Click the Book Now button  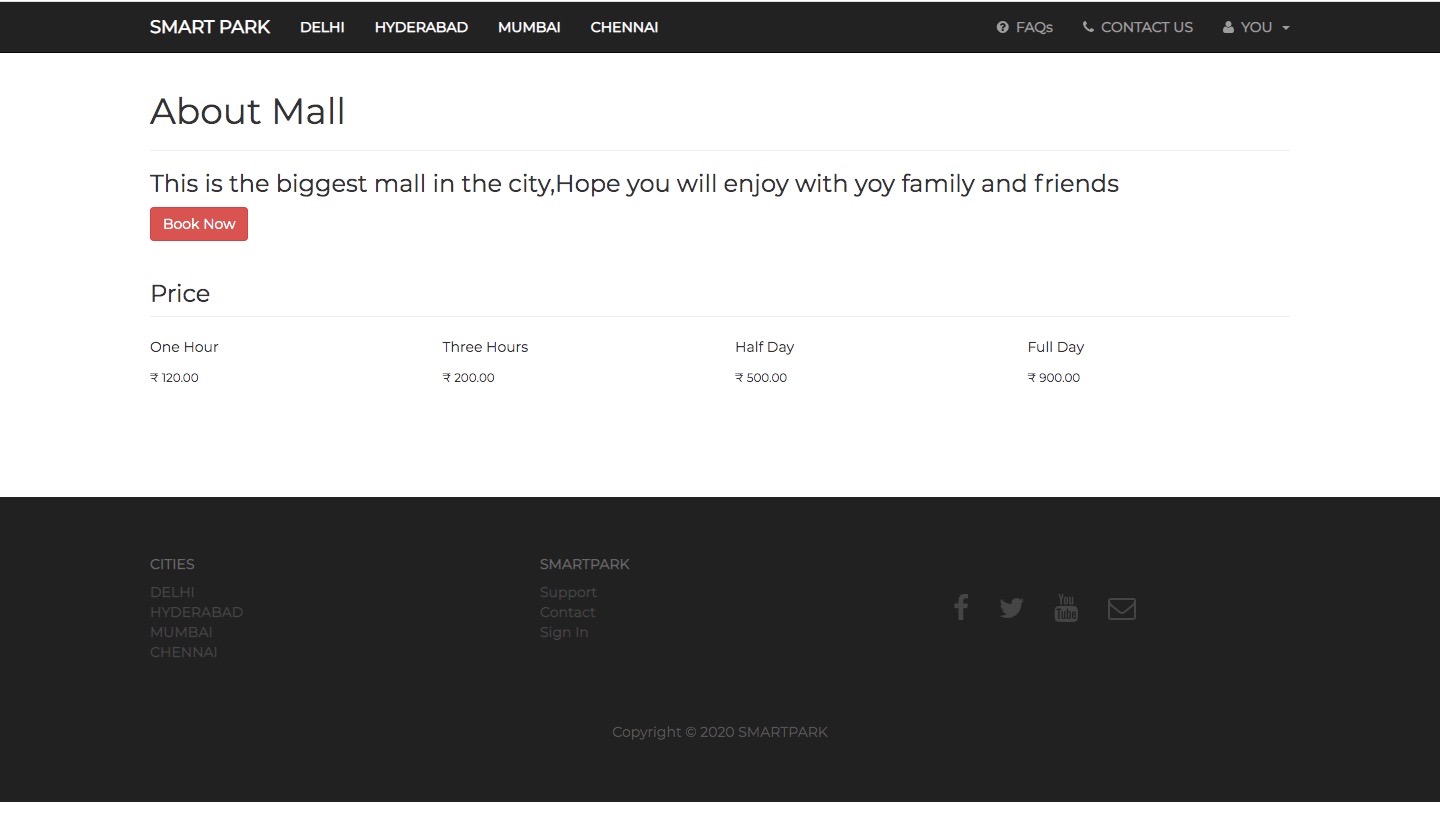[198, 223]
